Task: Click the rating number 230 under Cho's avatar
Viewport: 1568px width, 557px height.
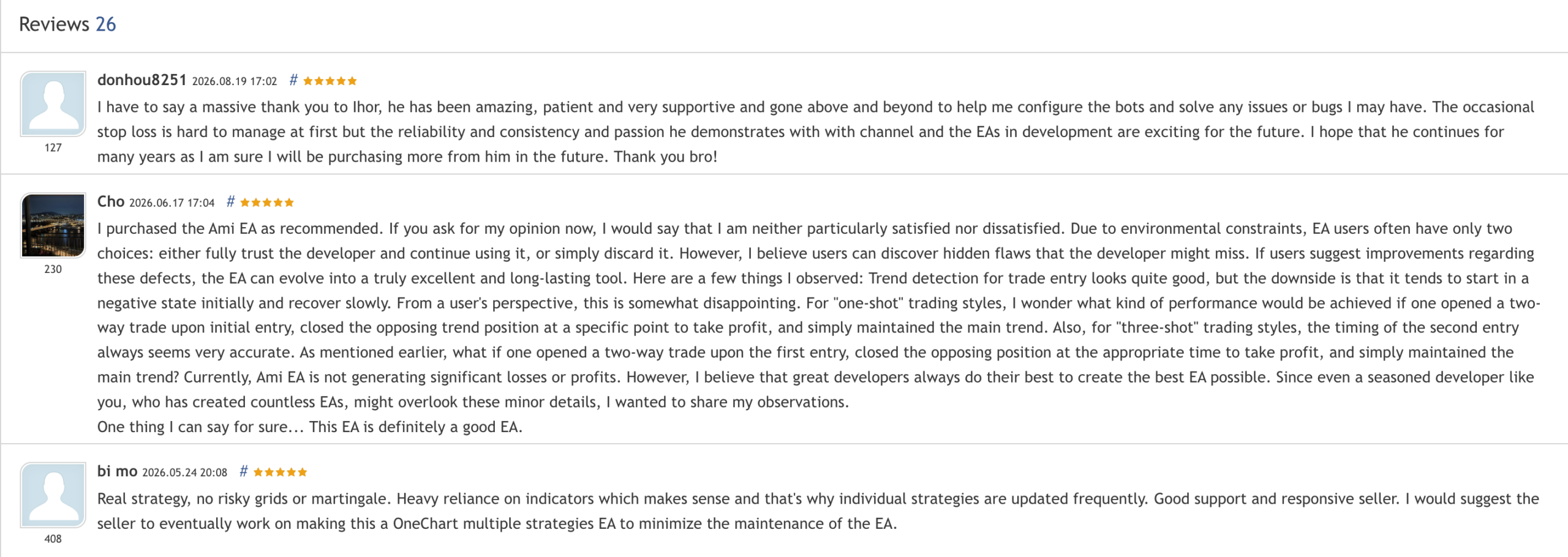Action: click(x=53, y=269)
